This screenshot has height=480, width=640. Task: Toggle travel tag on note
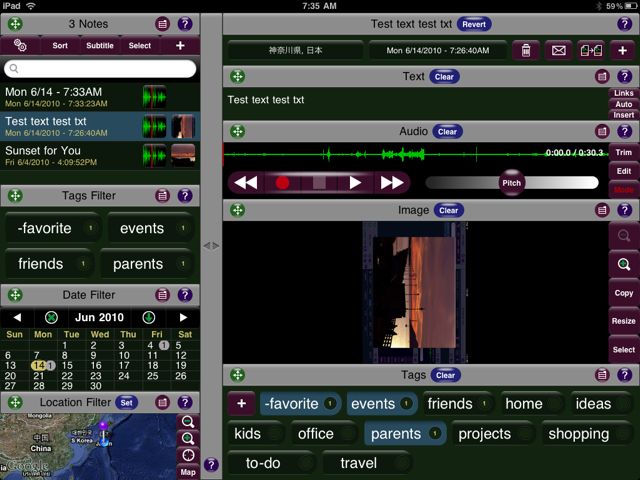(x=366, y=463)
